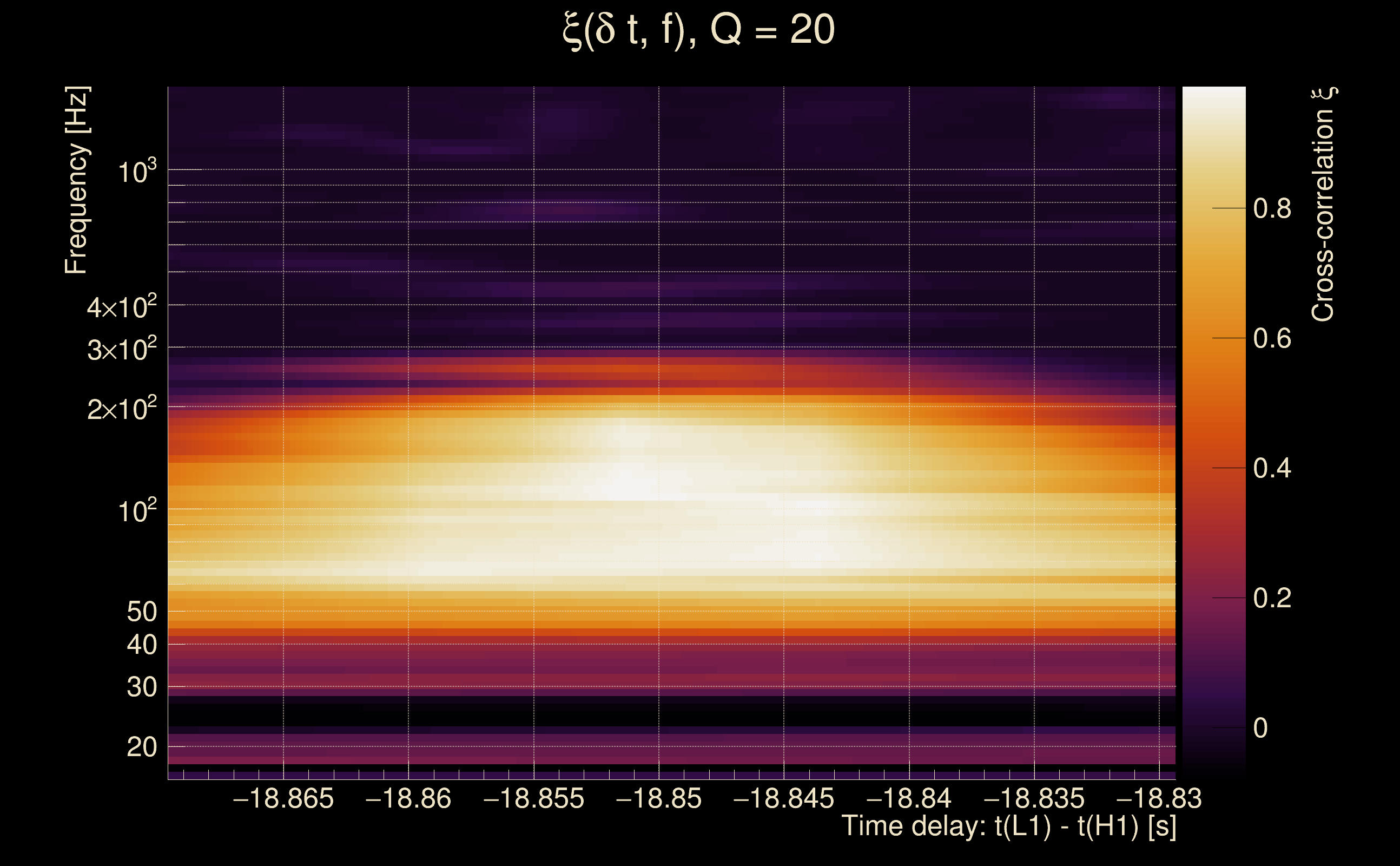Screen dimensions: 1400x866
Task: Click the -18.86 x-axis tick label
Action: coord(408,799)
